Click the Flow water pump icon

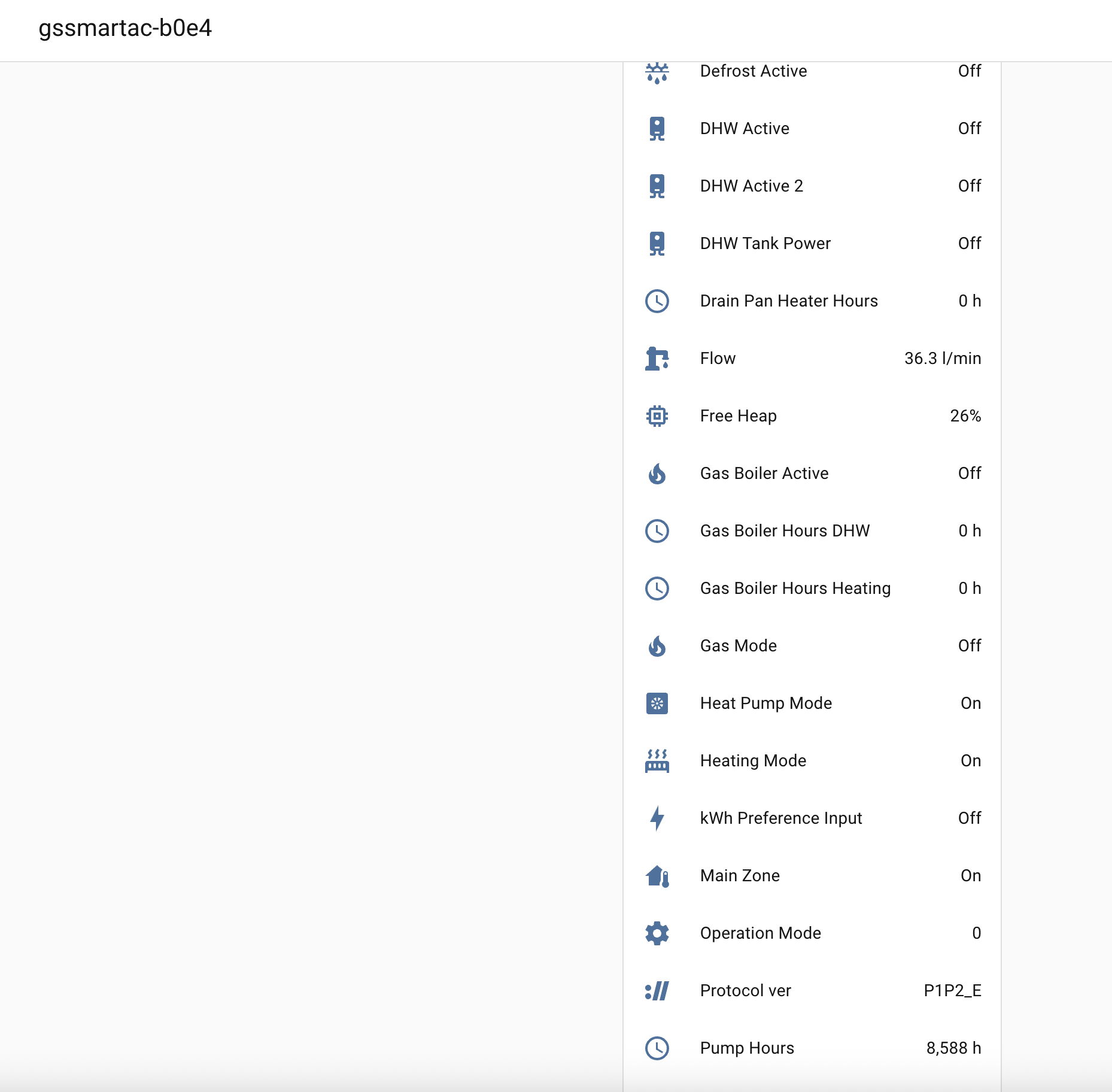point(657,359)
